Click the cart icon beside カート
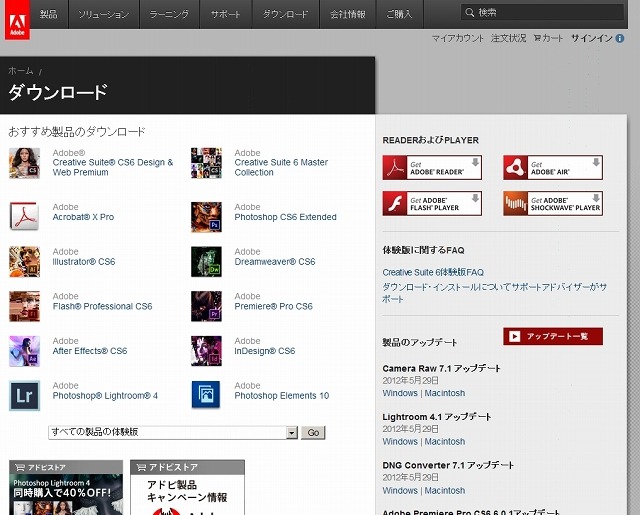Image resolution: width=640 pixels, height=515 pixels. tap(538, 38)
